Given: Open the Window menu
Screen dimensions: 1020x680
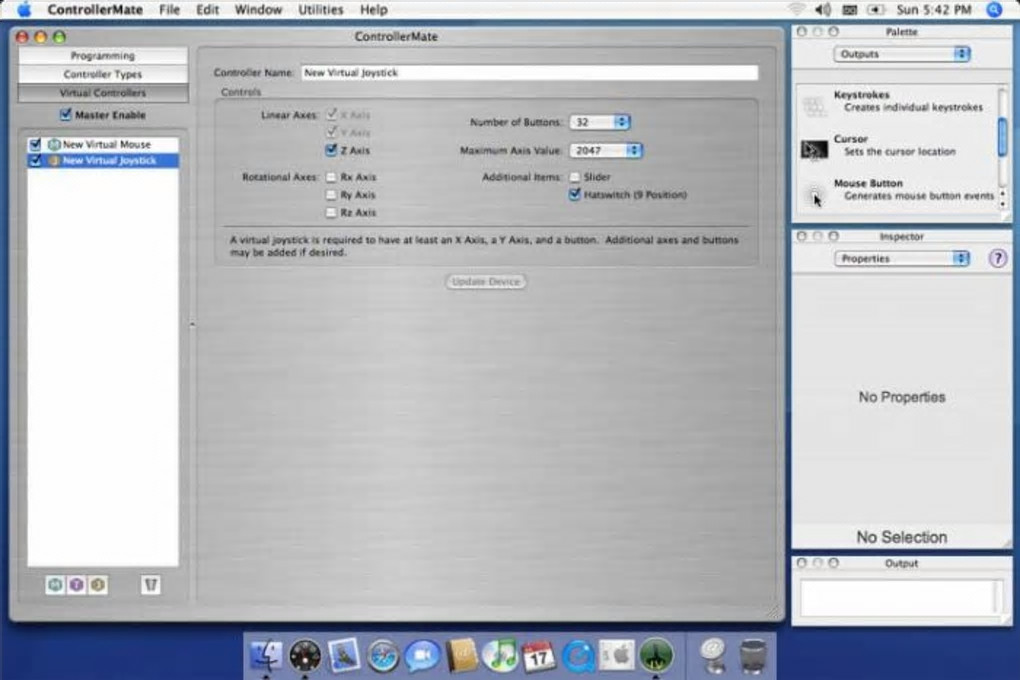Looking at the screenshot, I should click(258, 10).
